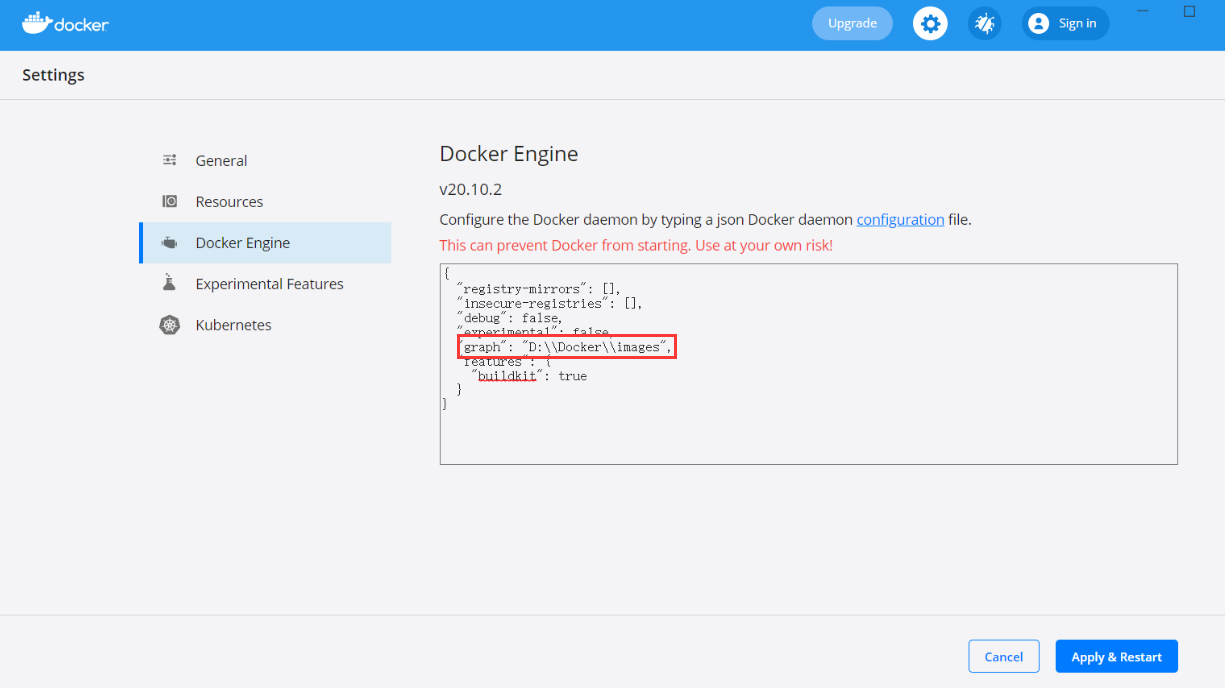Image resolution: width=1225 pixels, height=688 pixels.
Task: Follow the configuration link
Action: tap(900, 219)
